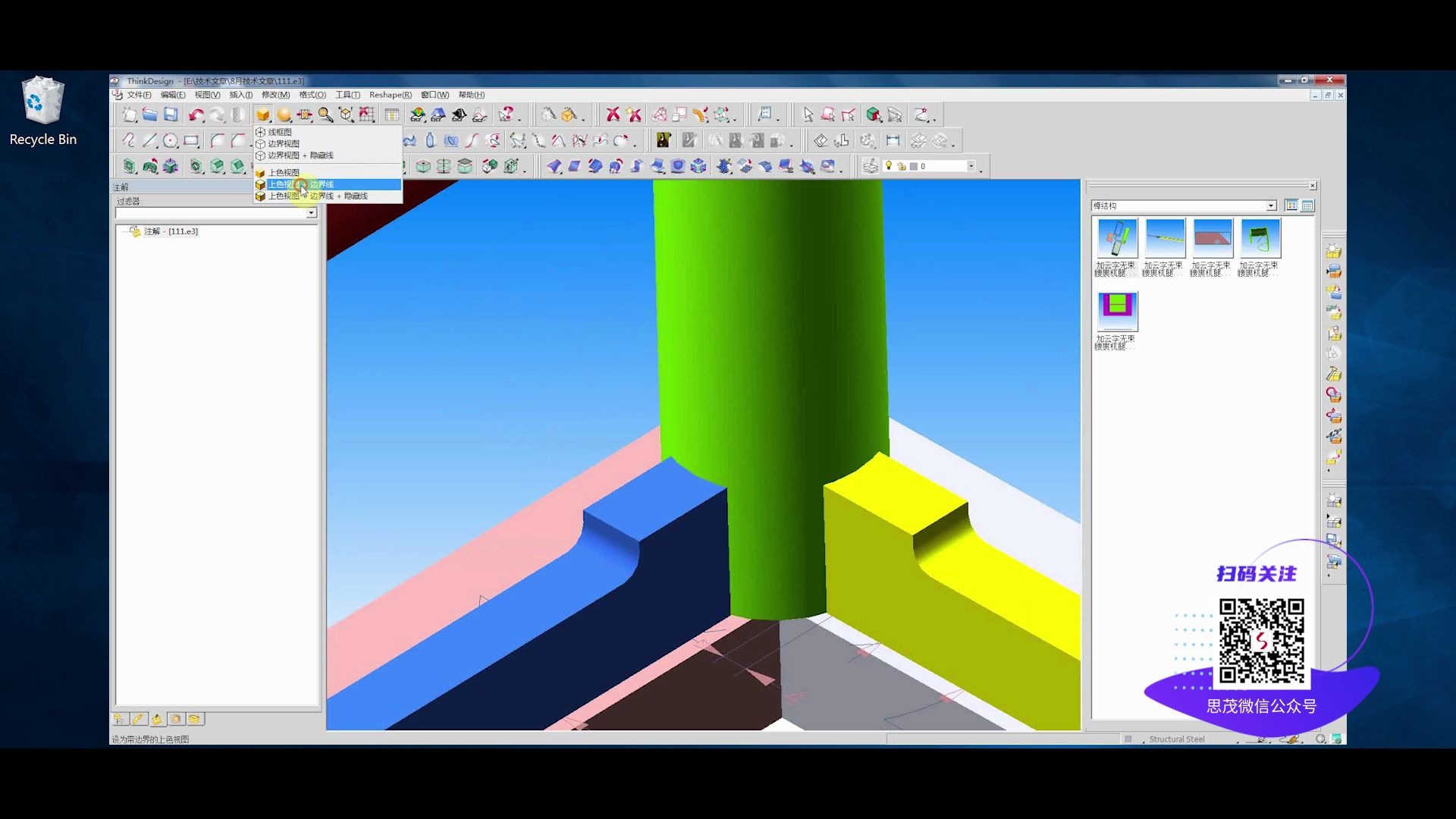The image size is (1456, 819).
Task: Open the 插入(I) menu
Action: point(241,95)
